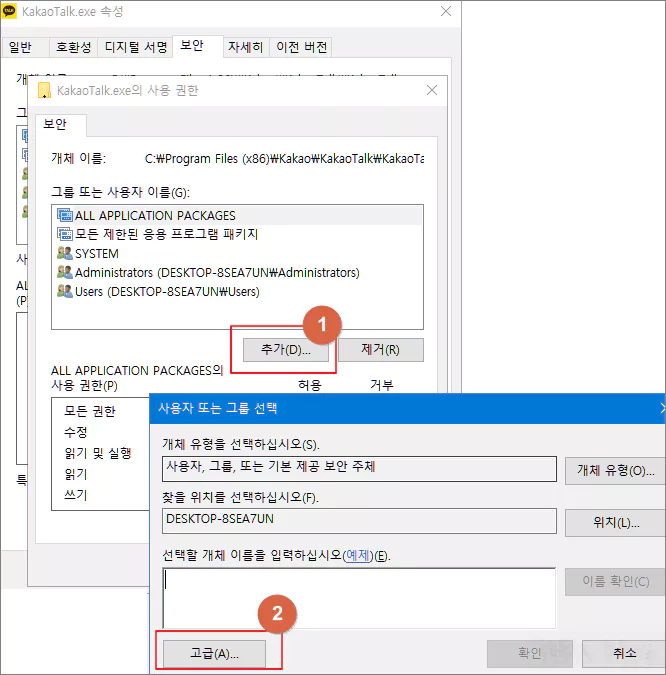Click the Administrators group icon
Screen dimensions: 666x675
(x=65, y=272)
